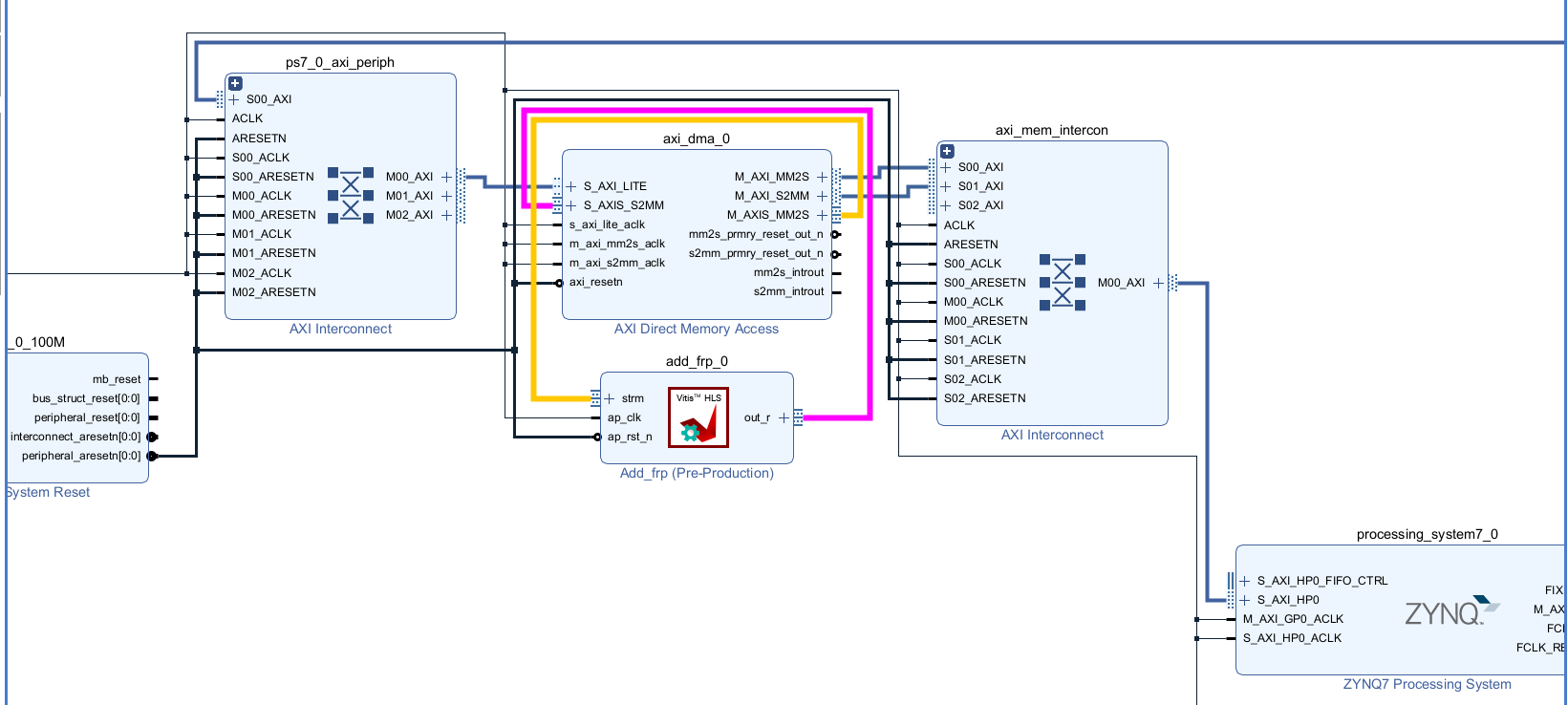1568x705 pixels.
Task: Expand the M02_AXI port on ps7_0_axi_periph
Action: [446, 215]
